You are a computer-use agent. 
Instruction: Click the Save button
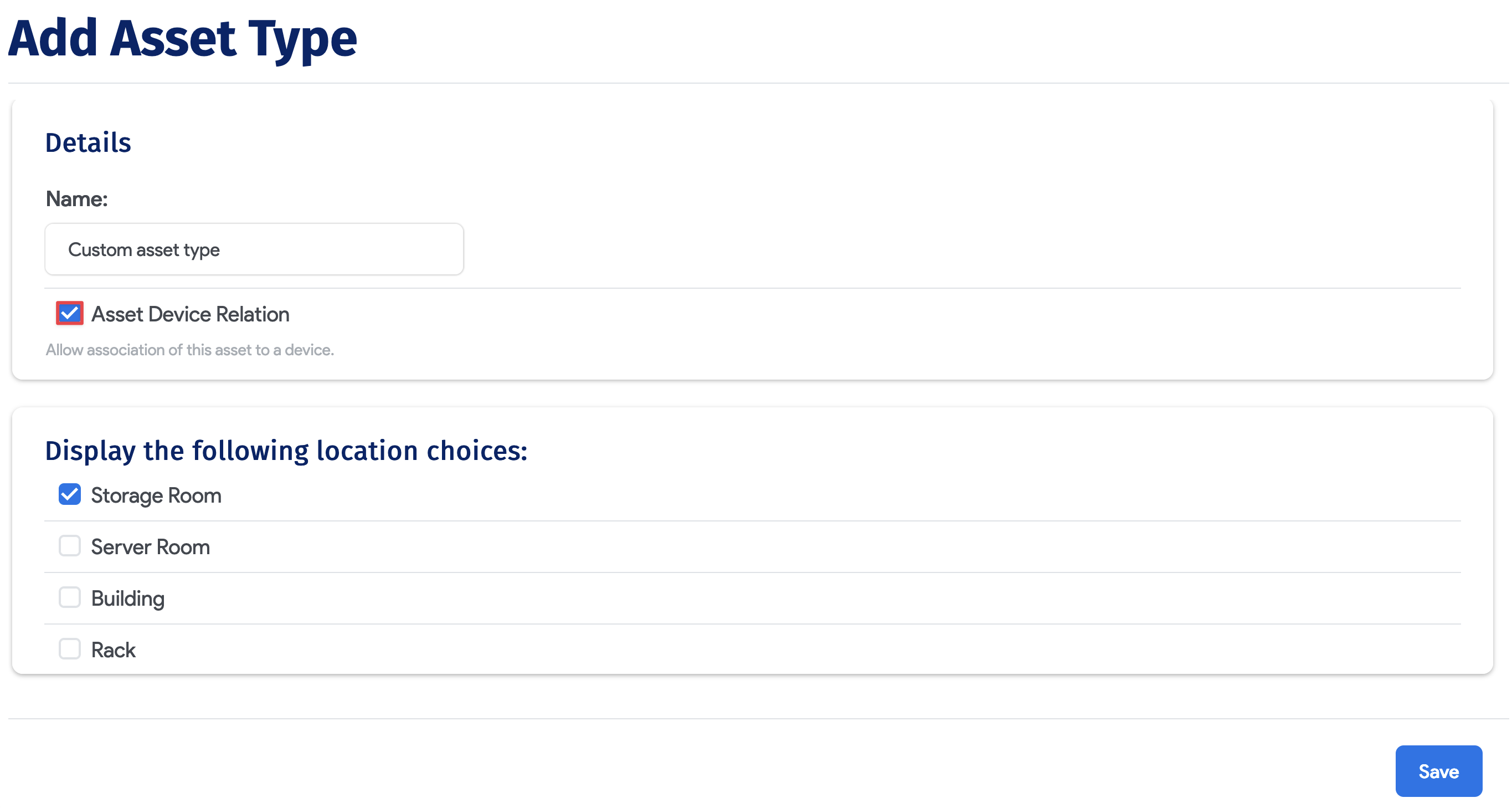1439,771
